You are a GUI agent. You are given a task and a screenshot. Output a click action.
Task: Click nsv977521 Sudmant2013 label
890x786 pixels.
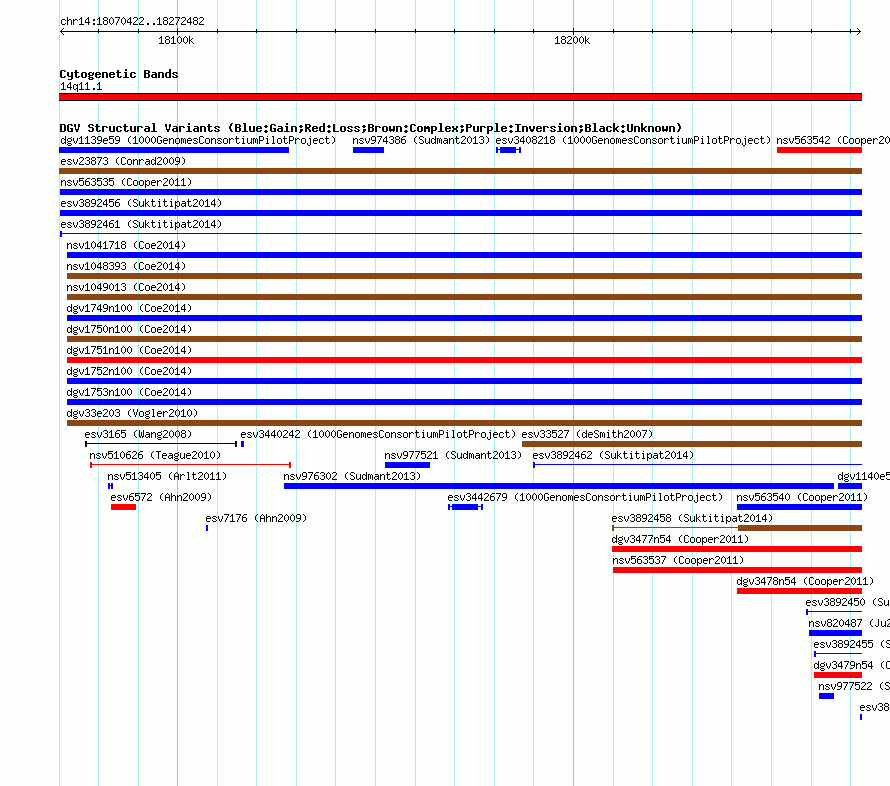point(453,455)
